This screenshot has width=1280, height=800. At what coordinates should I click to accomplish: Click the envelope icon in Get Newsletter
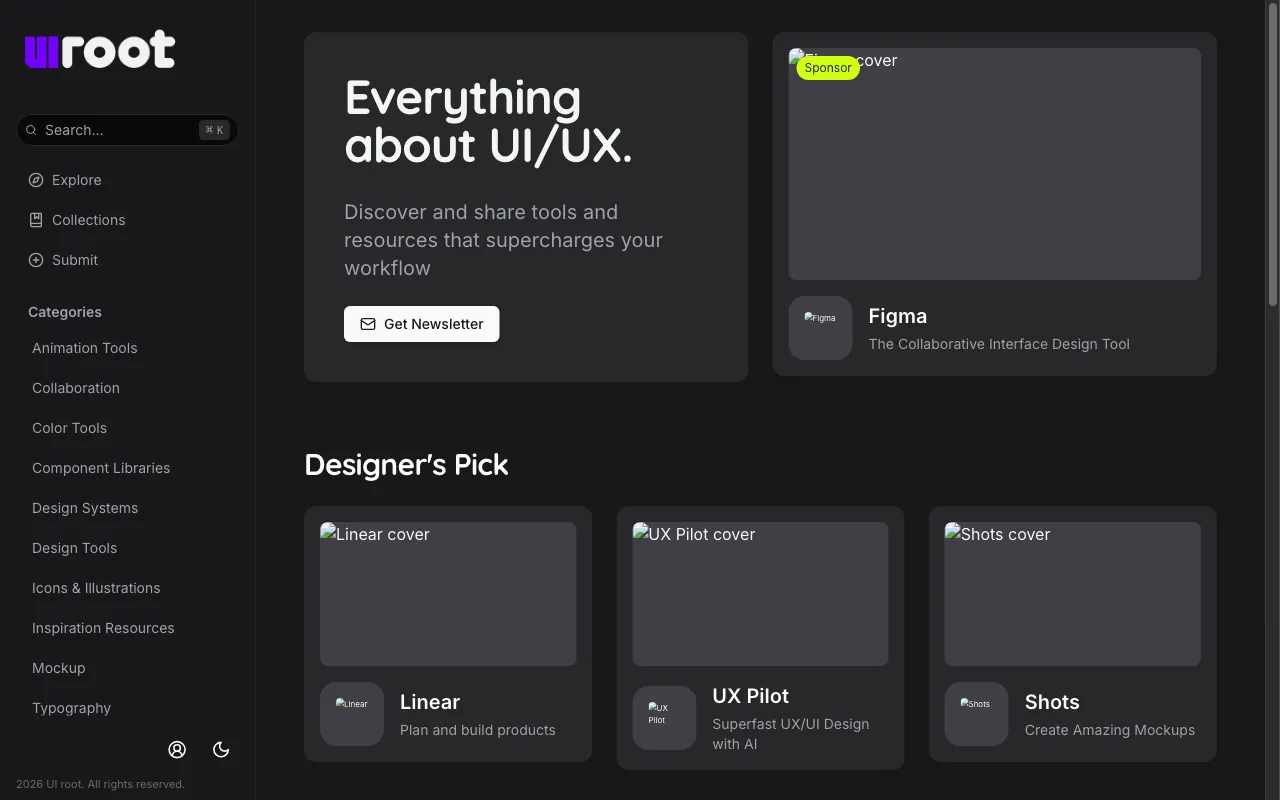(x=368, y=324)
